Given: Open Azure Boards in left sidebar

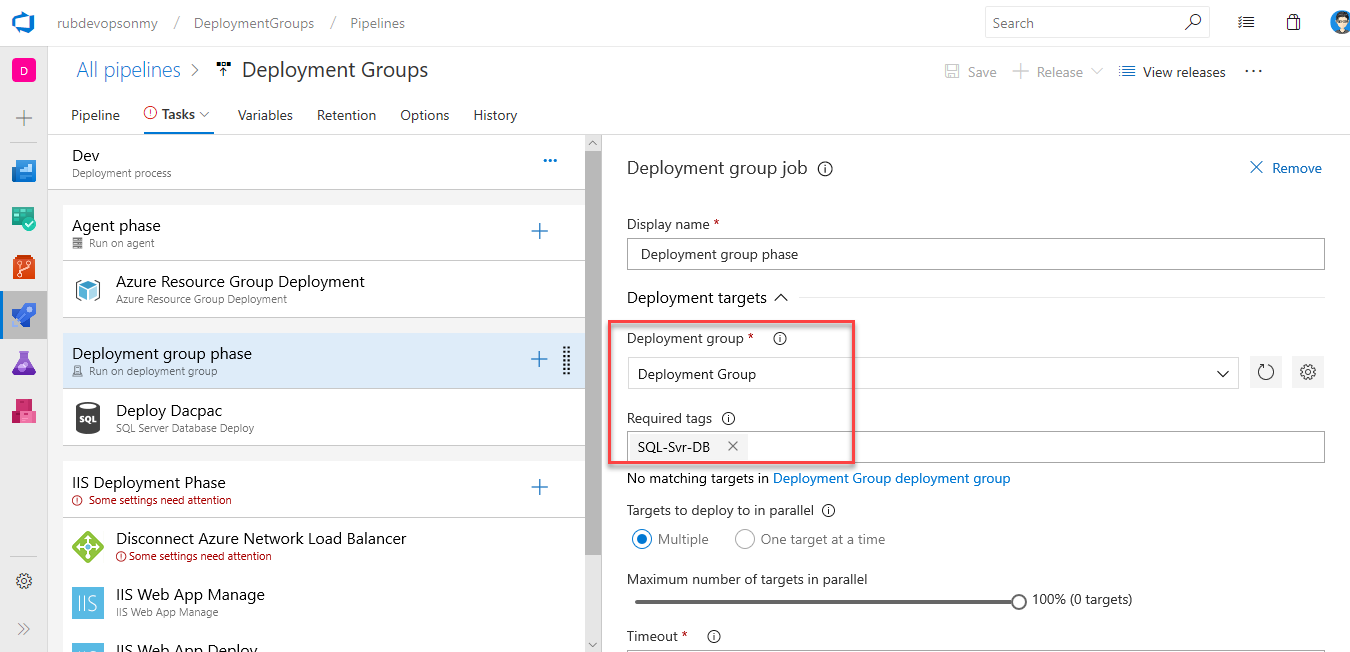Looking at the screenshot, I should tap(24, 219).
